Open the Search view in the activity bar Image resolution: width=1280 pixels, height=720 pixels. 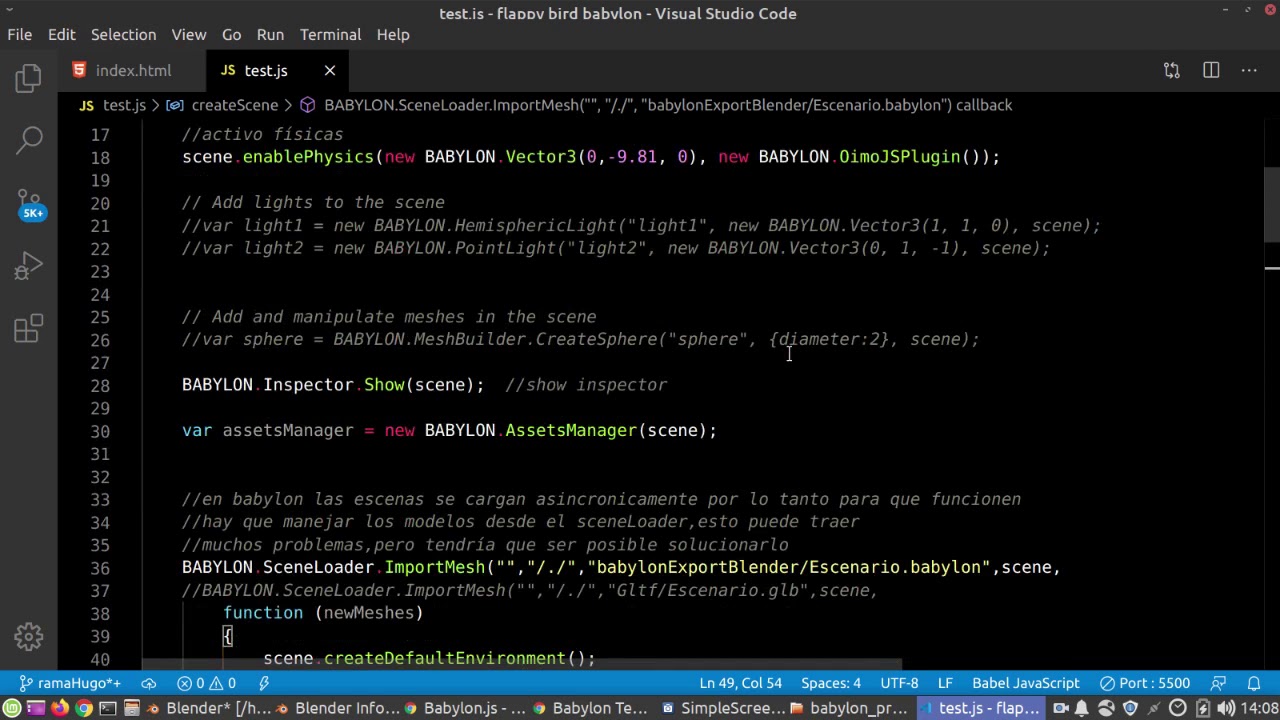[x=29, y=139]
